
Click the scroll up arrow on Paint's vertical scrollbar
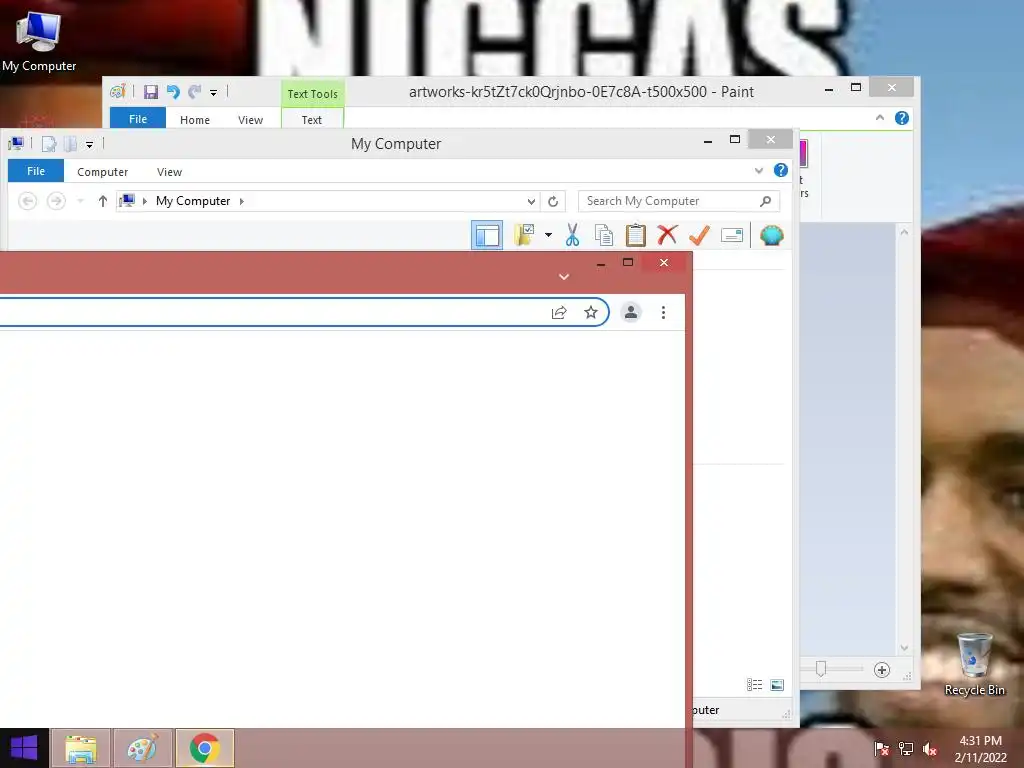904,232
